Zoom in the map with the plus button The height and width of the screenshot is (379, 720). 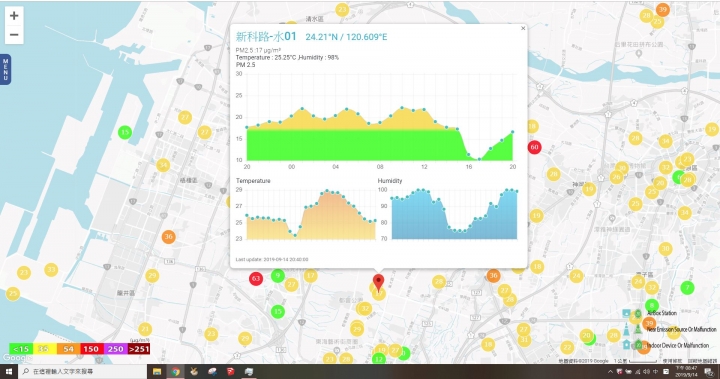pyautogui.click(x=14, y=16)
